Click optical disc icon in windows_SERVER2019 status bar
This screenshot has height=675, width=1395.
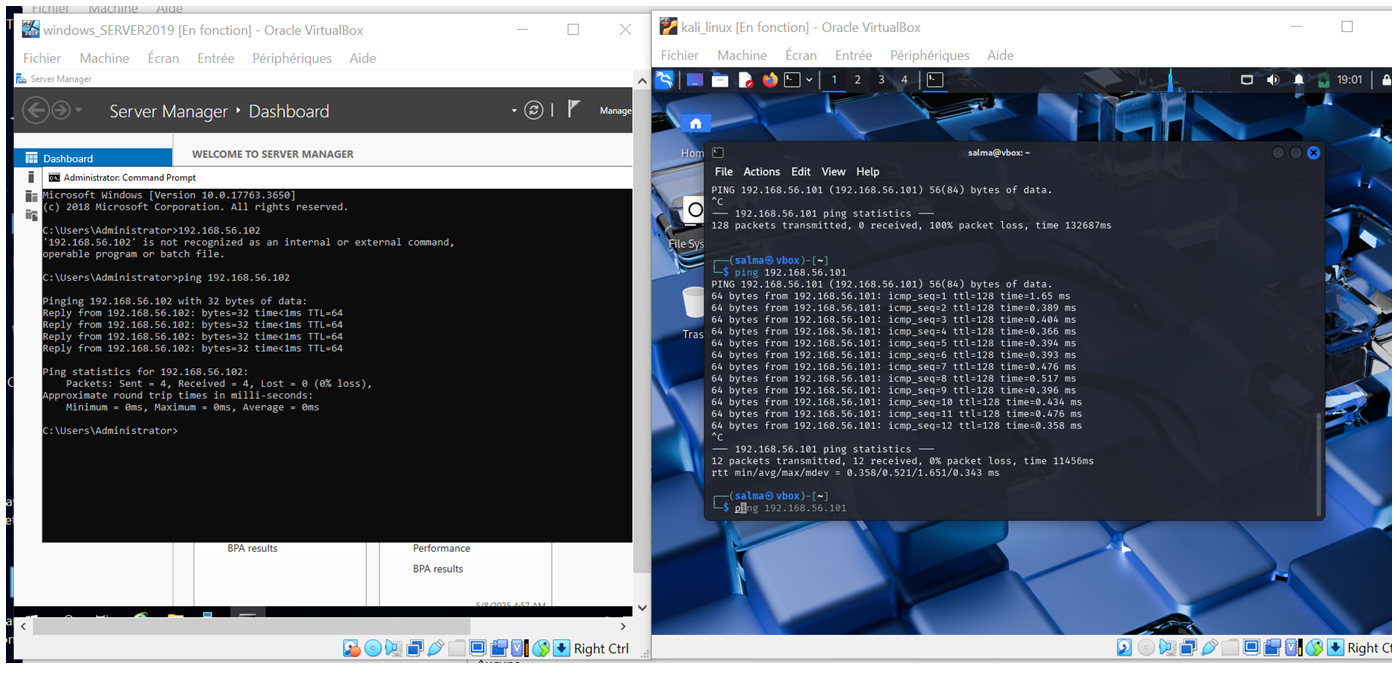(373, 648)
